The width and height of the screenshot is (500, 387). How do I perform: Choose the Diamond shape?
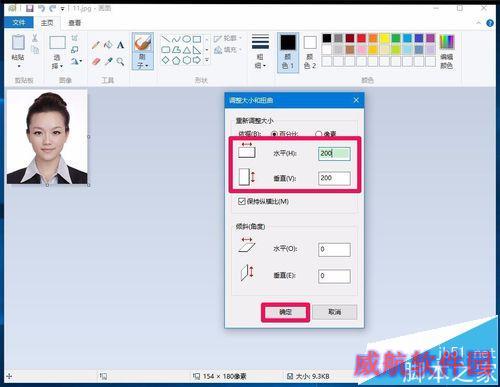(166, 60)
